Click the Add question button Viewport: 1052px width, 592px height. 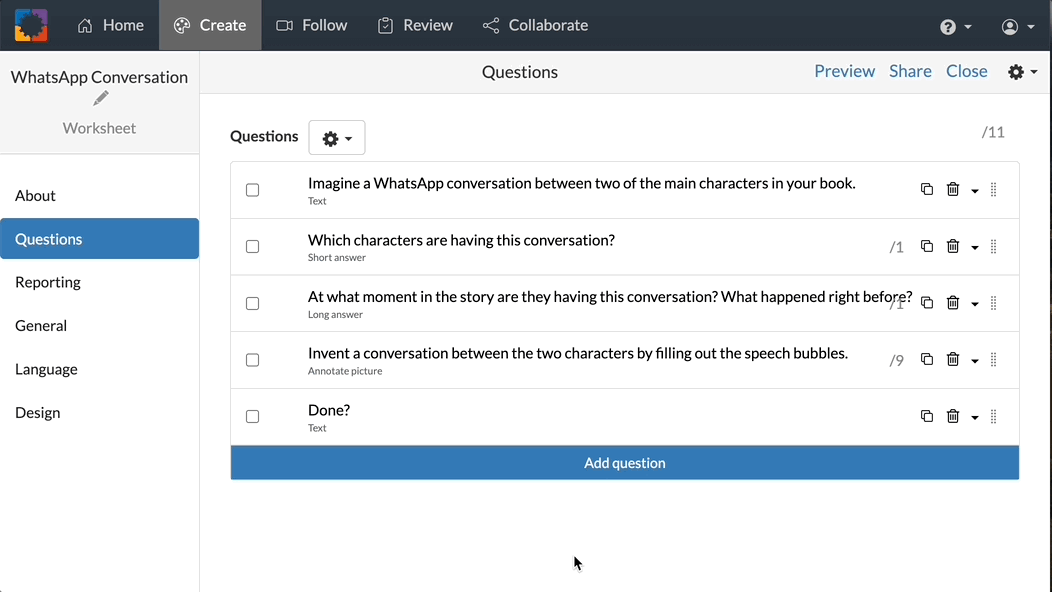pos(624,463)
